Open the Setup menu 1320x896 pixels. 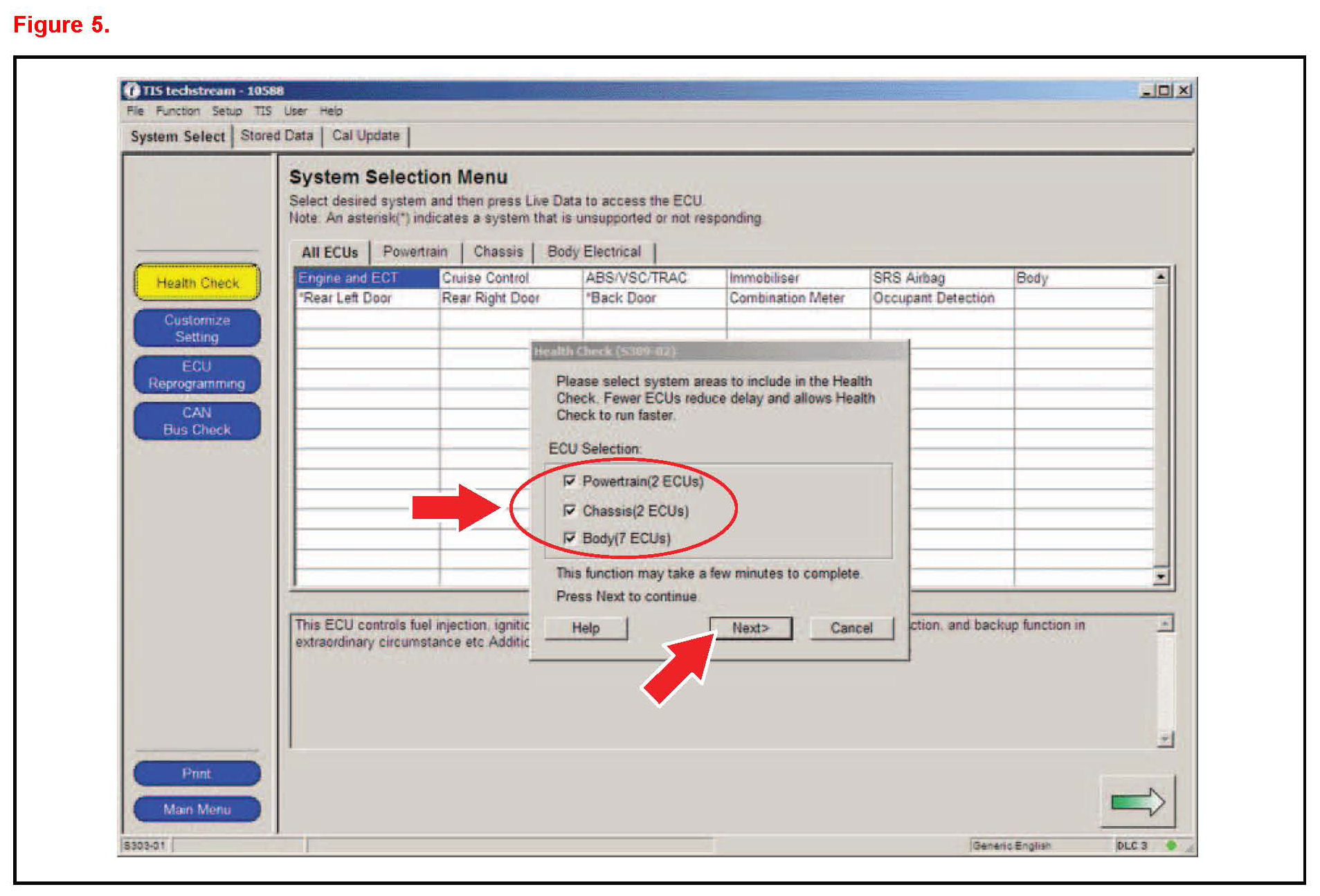point(226,111)
